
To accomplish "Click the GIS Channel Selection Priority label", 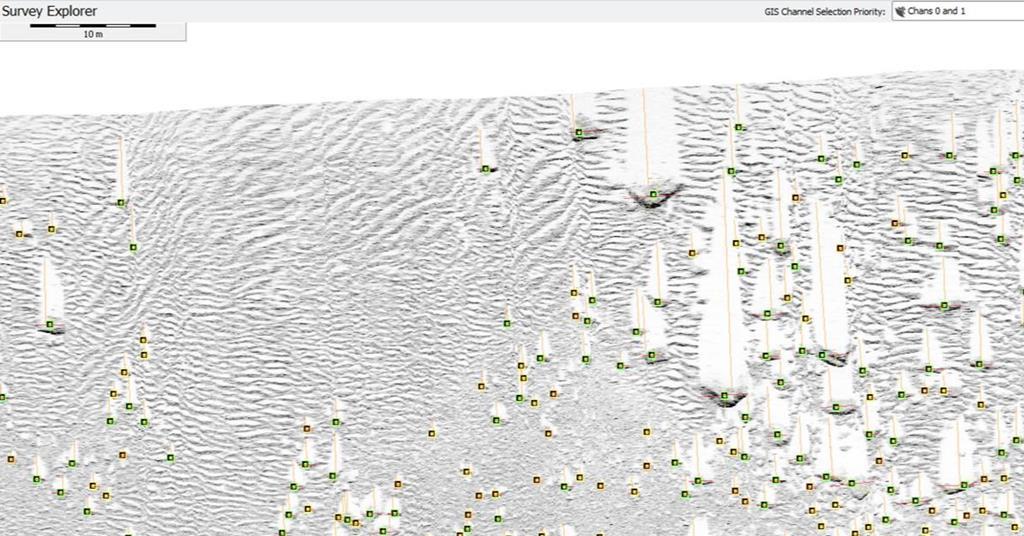I will tap(822, 12).
